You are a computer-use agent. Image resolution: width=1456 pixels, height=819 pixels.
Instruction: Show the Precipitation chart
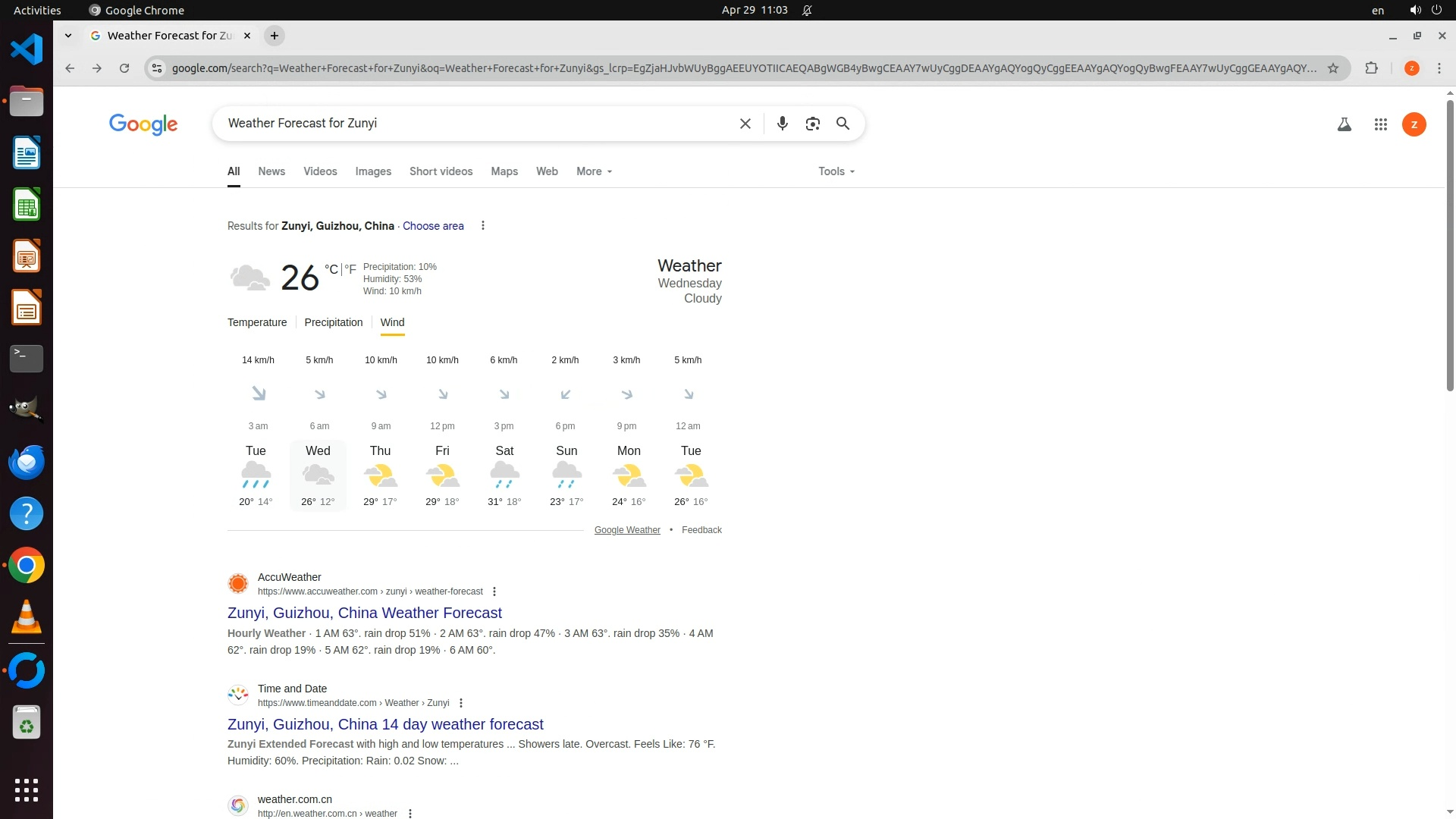[x=333, y=322]
